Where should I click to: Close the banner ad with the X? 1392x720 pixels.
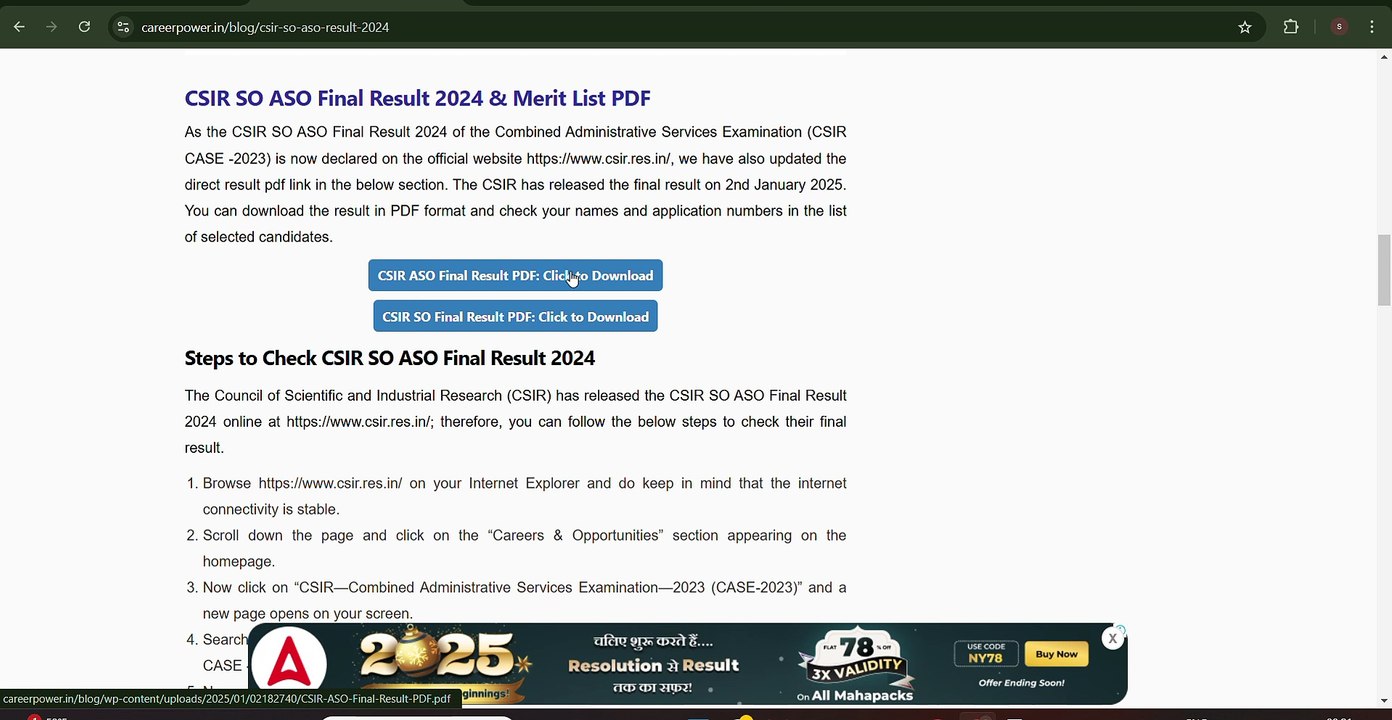pos(1112,638)
